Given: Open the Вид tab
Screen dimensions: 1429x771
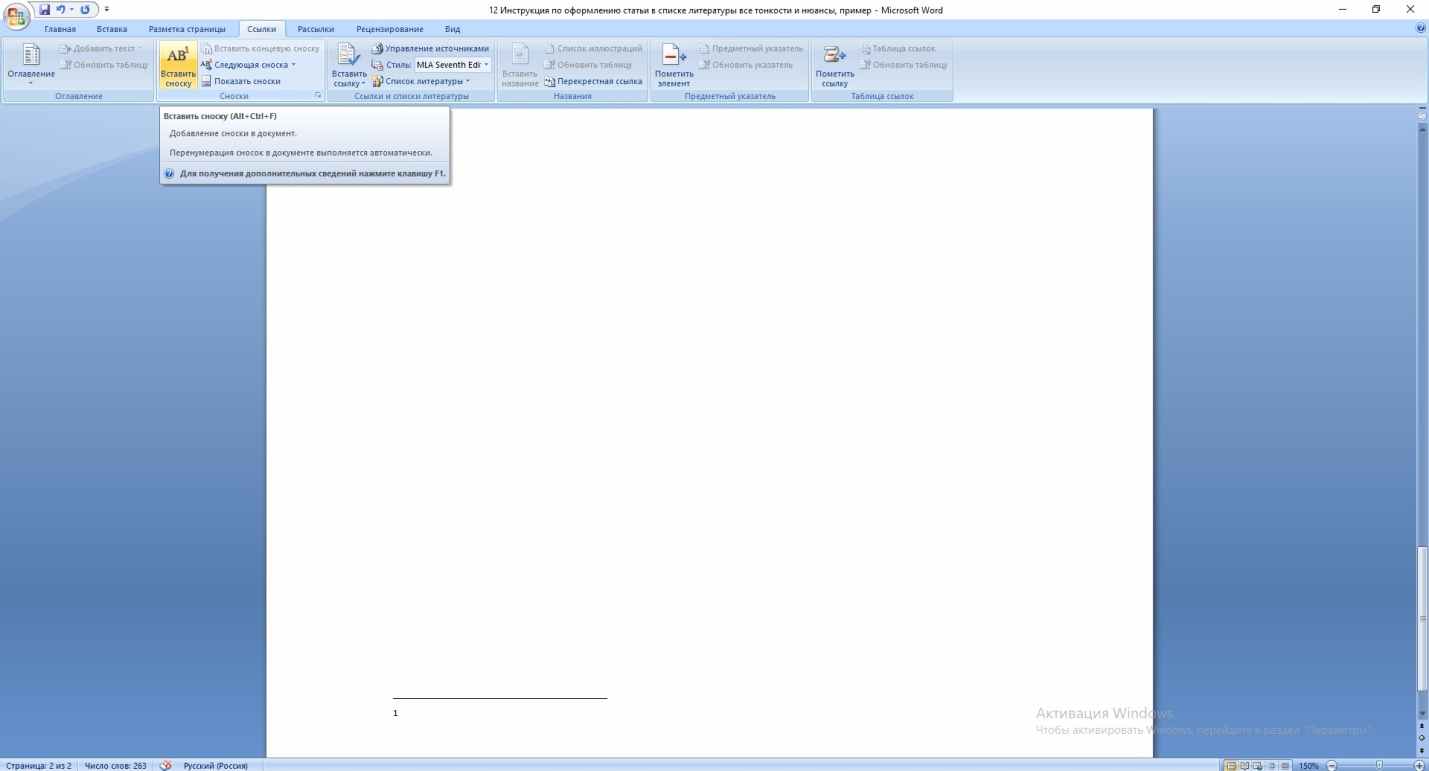Looking at the screenshot, I should [x=452, y=29].
